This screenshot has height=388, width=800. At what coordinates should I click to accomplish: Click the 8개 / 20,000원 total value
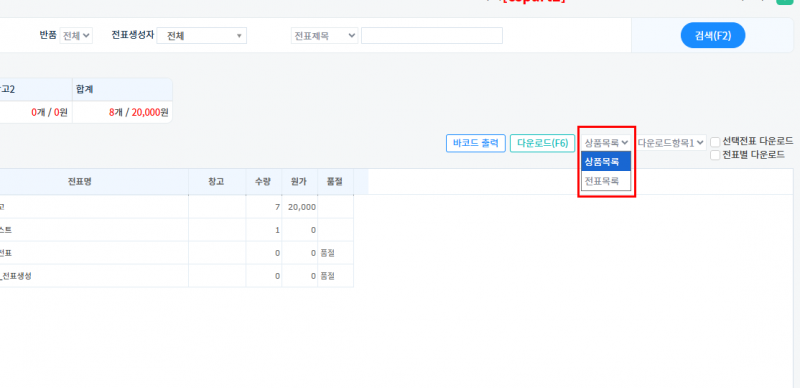click(x=138, y=112)
